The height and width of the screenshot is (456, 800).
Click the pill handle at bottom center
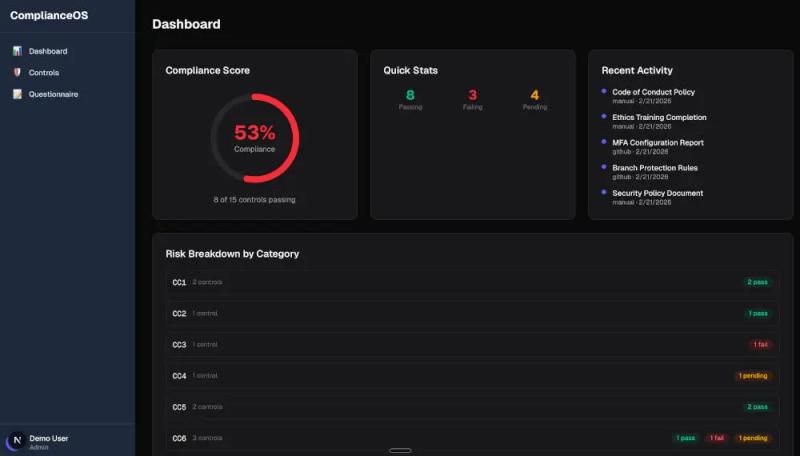[x=400, y=450]
